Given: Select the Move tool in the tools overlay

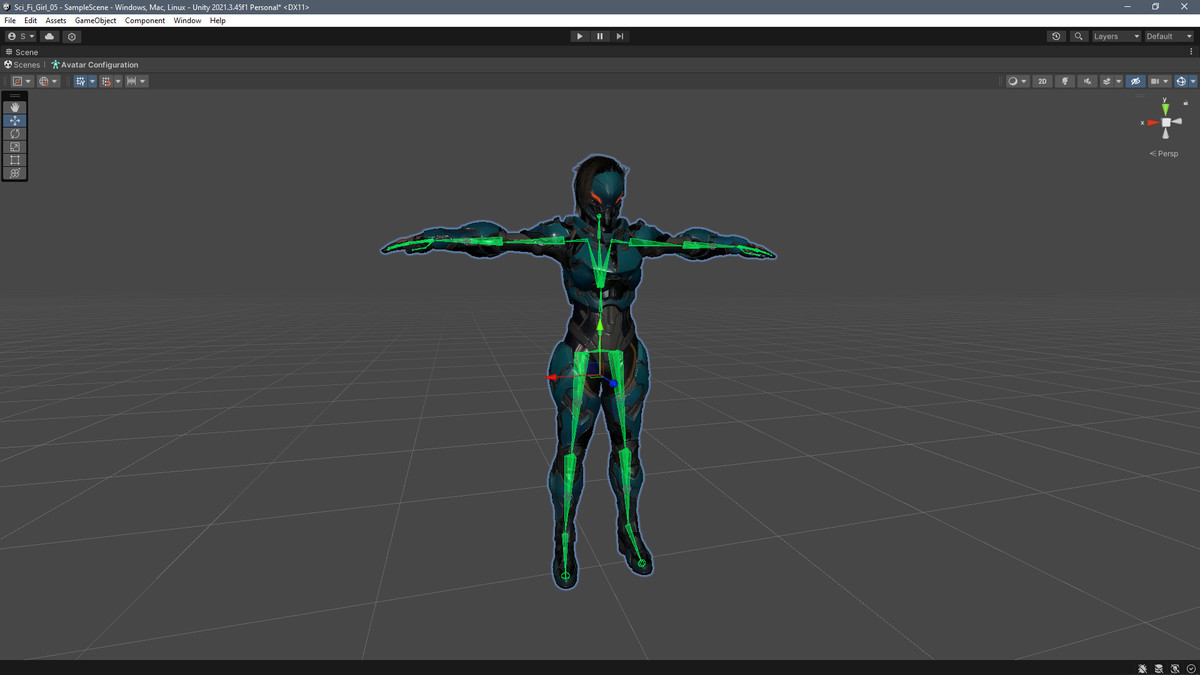Looking at the screenshot, I should (15, 120).
